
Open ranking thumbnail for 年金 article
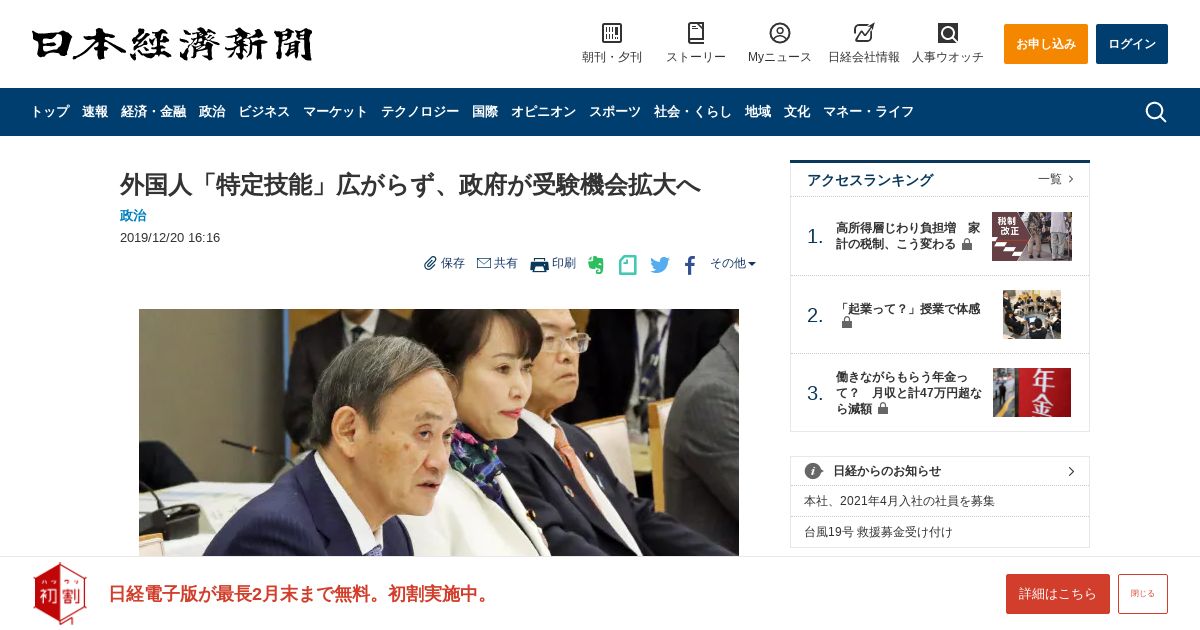[x=1032, y=392]
